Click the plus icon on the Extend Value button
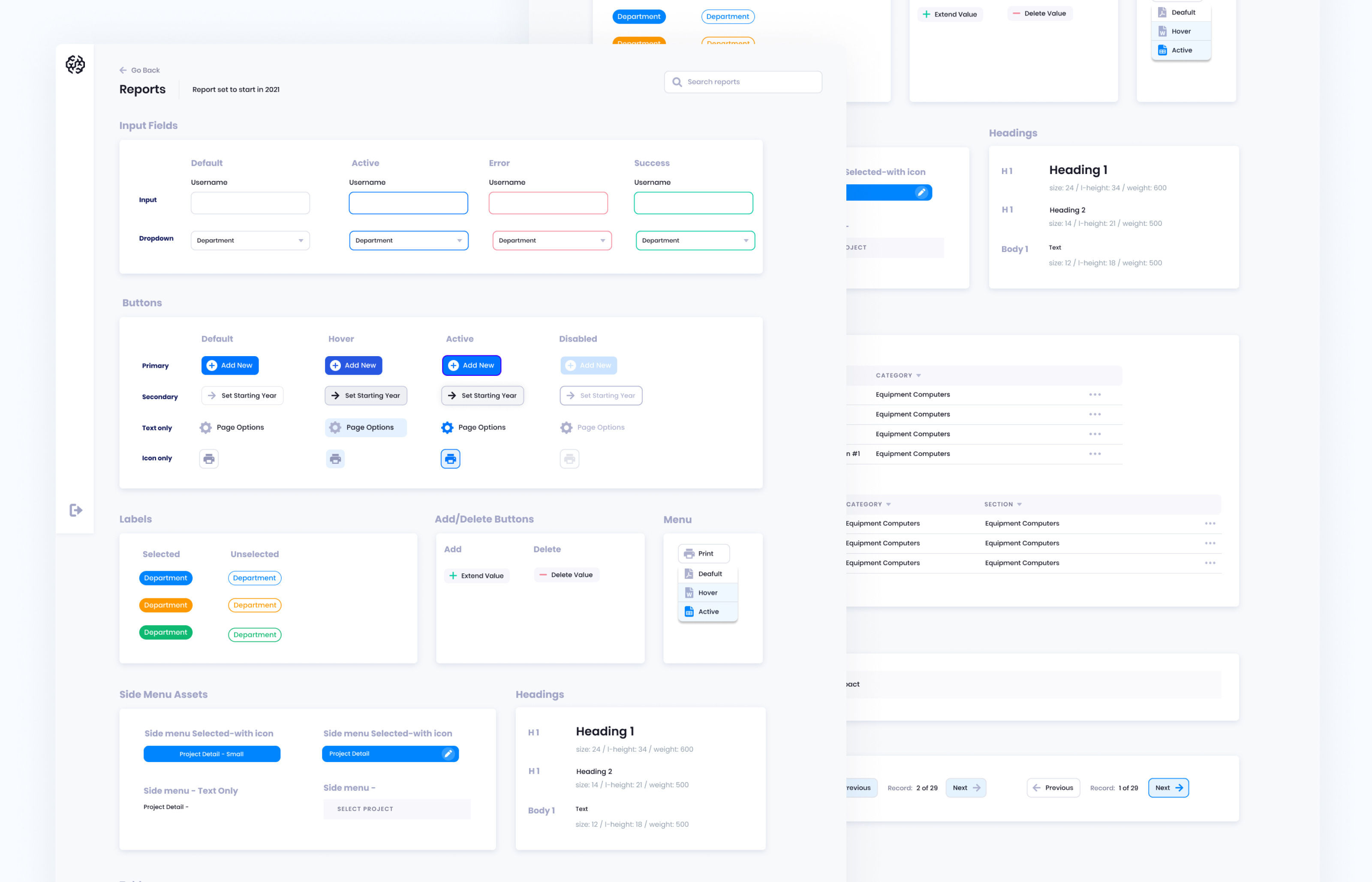The width and height of the screenshot is (1372, 882). (x=453, y=576)
